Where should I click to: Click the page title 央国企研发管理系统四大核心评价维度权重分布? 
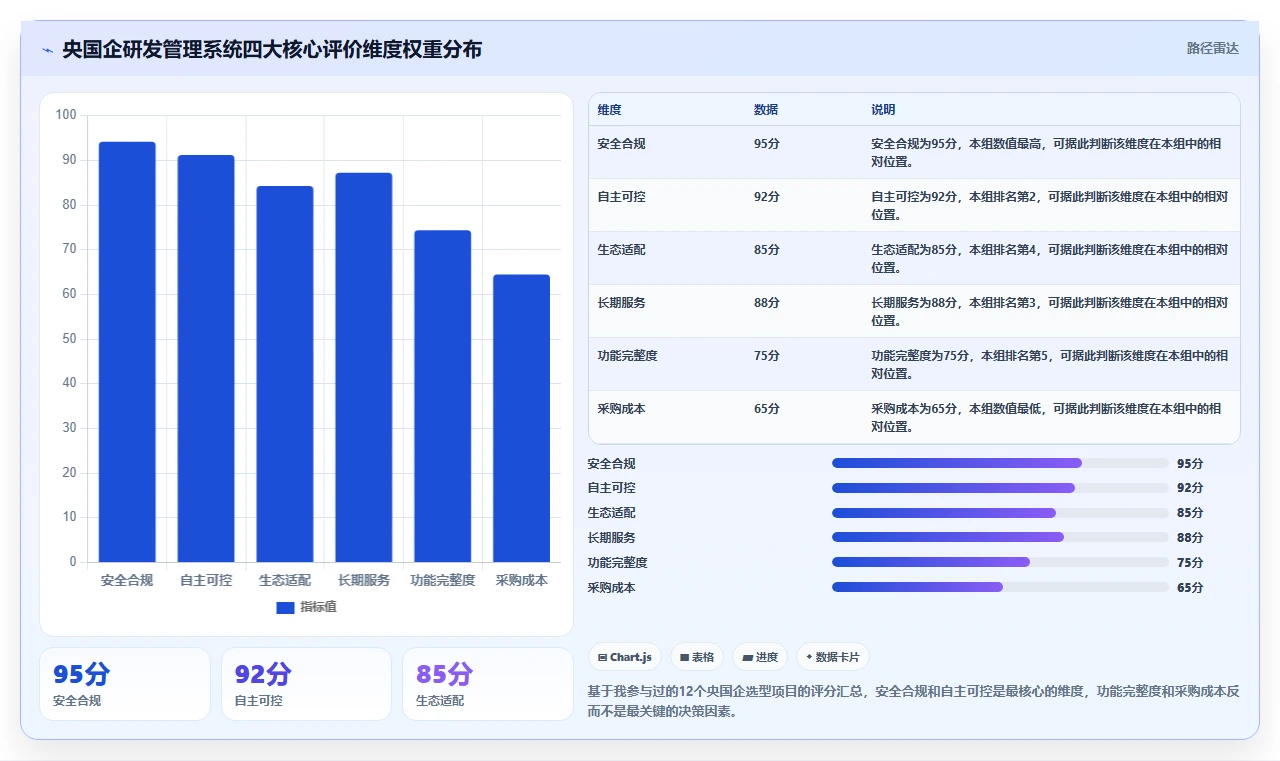[x=272, y=49]
